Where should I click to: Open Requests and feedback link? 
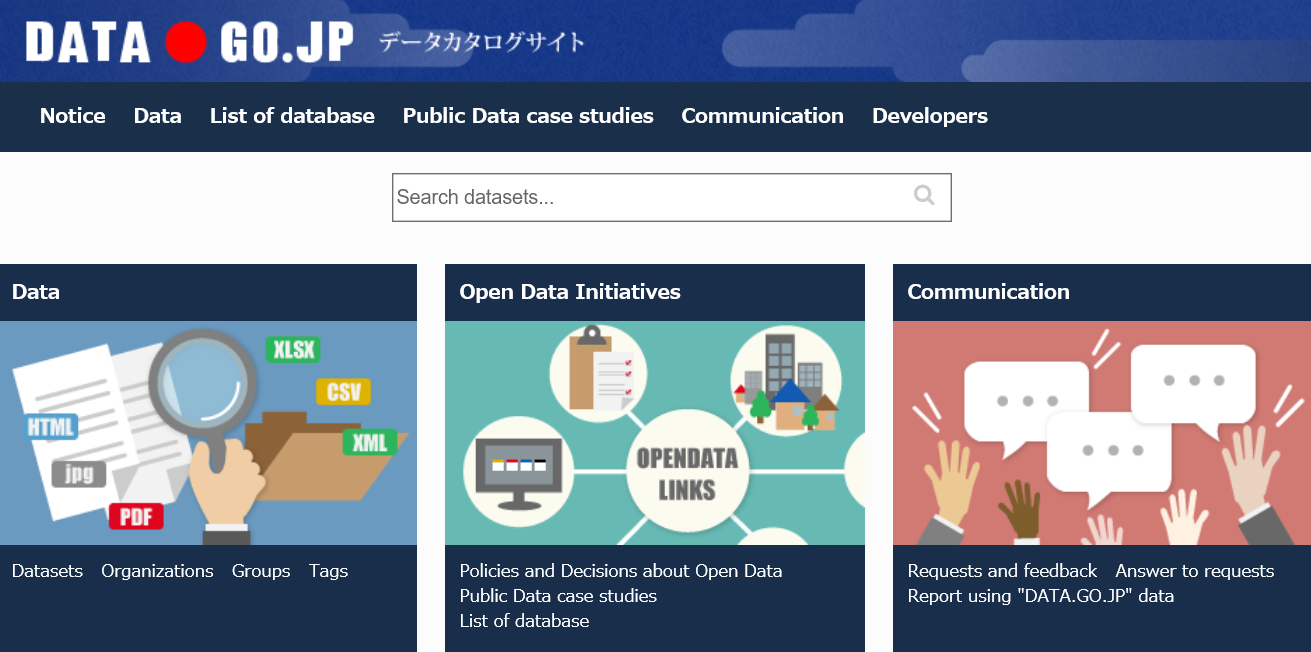pyautogui.click(x=1002, y=571)
